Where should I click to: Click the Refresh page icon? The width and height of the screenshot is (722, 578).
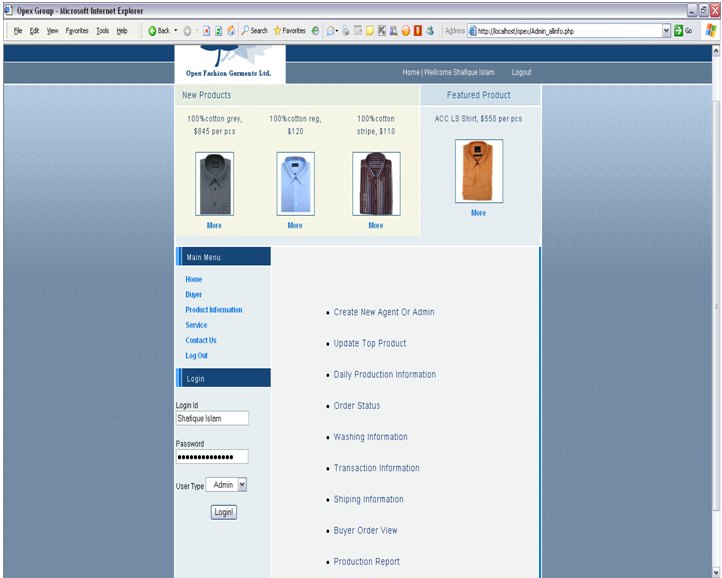point(219,31)
